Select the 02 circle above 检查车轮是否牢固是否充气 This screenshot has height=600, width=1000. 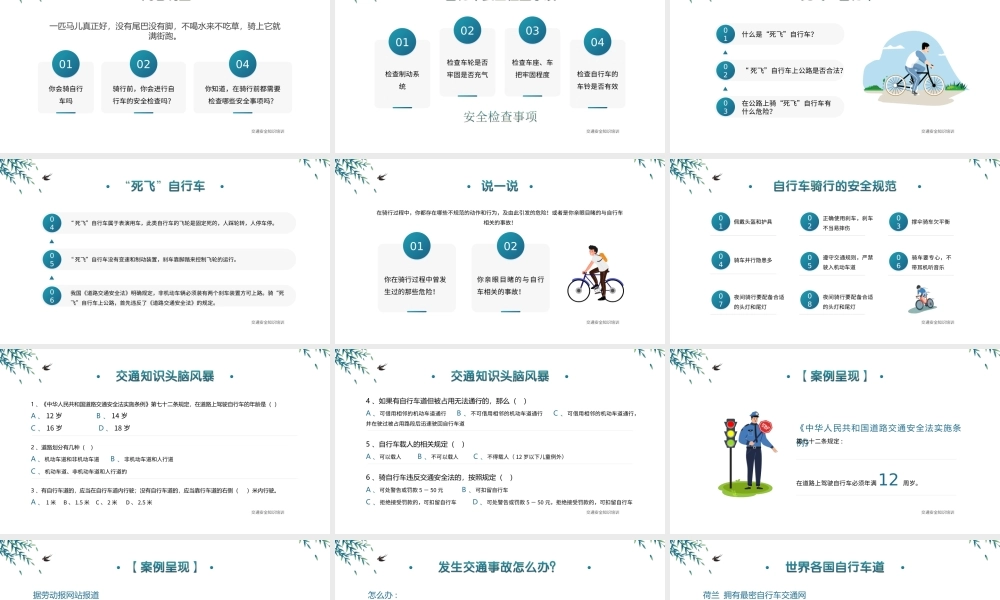[467, 30]
